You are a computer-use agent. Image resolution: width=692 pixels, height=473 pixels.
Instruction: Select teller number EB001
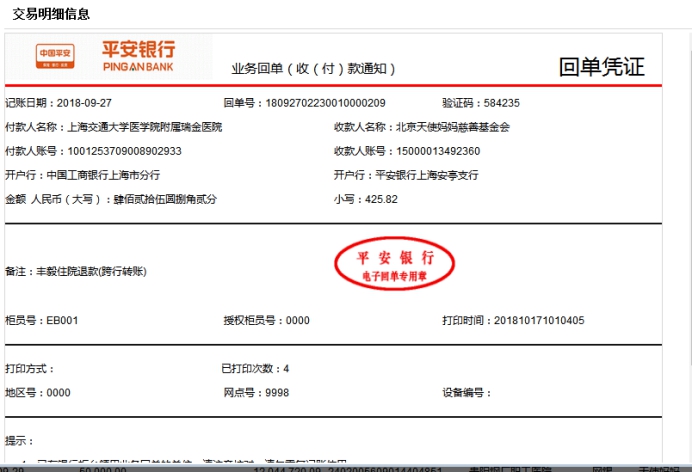point(62,320)
